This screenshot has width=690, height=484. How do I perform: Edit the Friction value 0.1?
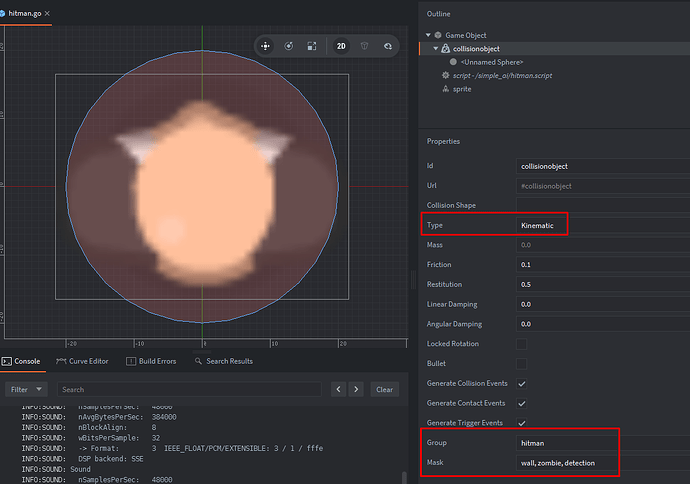603,265
